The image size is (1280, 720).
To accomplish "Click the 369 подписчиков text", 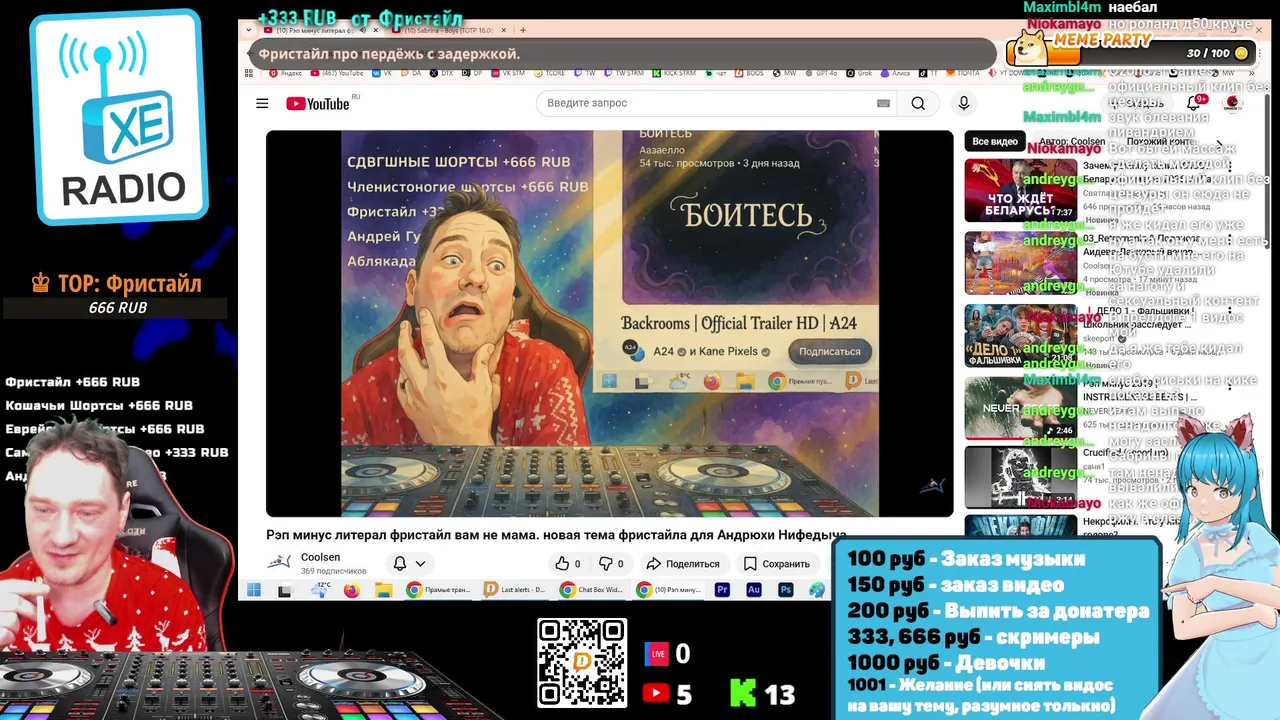I will pos(334,571).
